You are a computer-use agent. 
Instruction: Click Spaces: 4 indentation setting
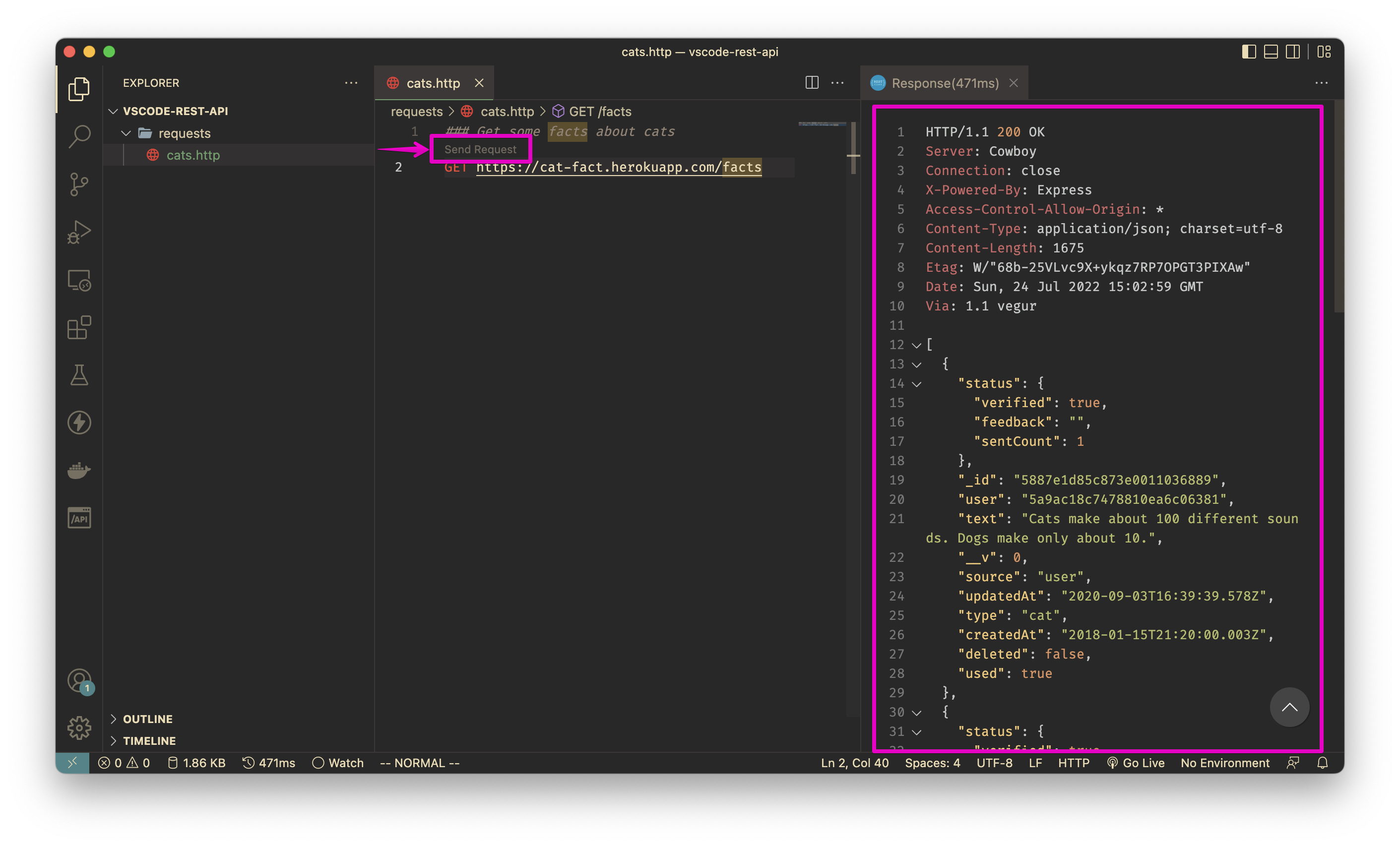932,762
